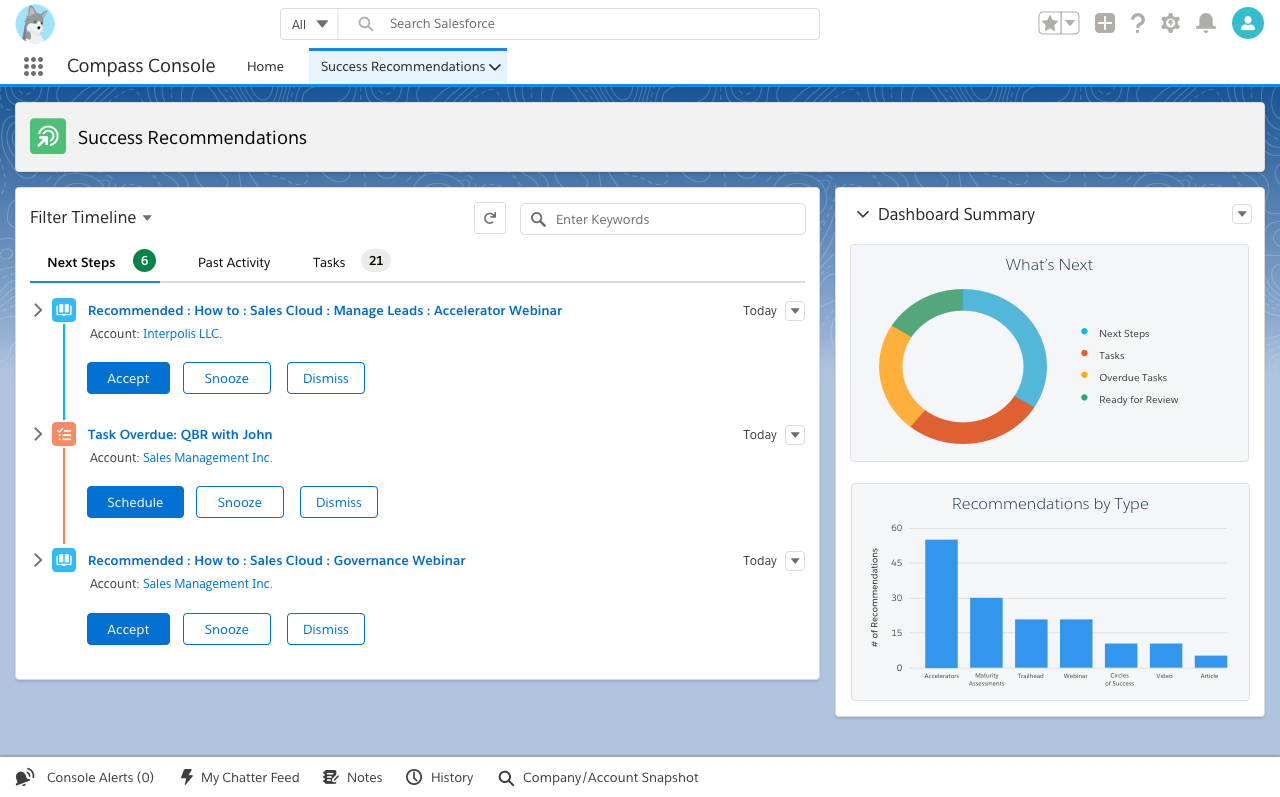Open the All search scope dropdown
The width and height of the screenshot is (1280, 797).
point(309,24)
